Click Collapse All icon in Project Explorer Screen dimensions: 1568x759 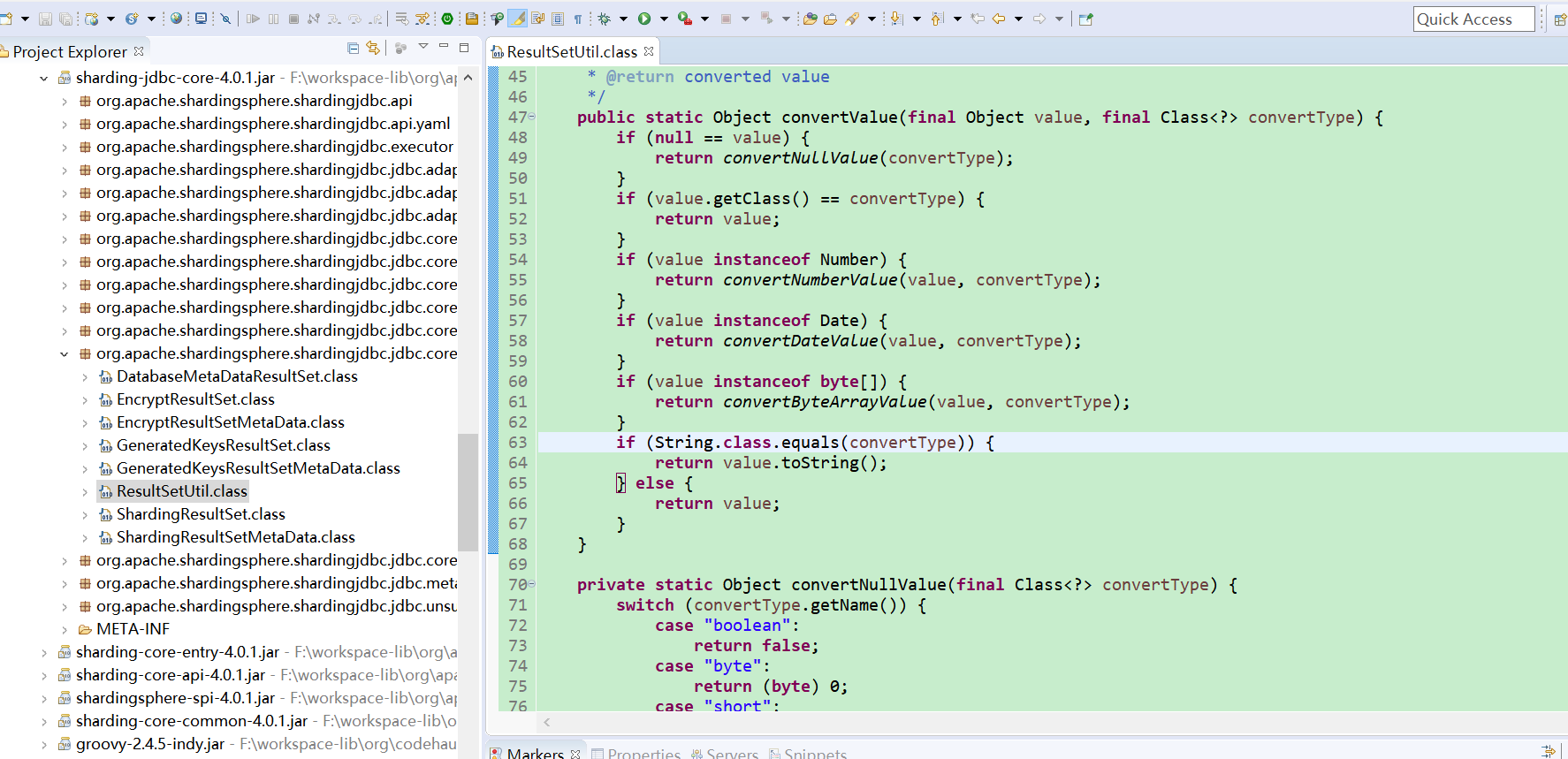click(354, 49)
